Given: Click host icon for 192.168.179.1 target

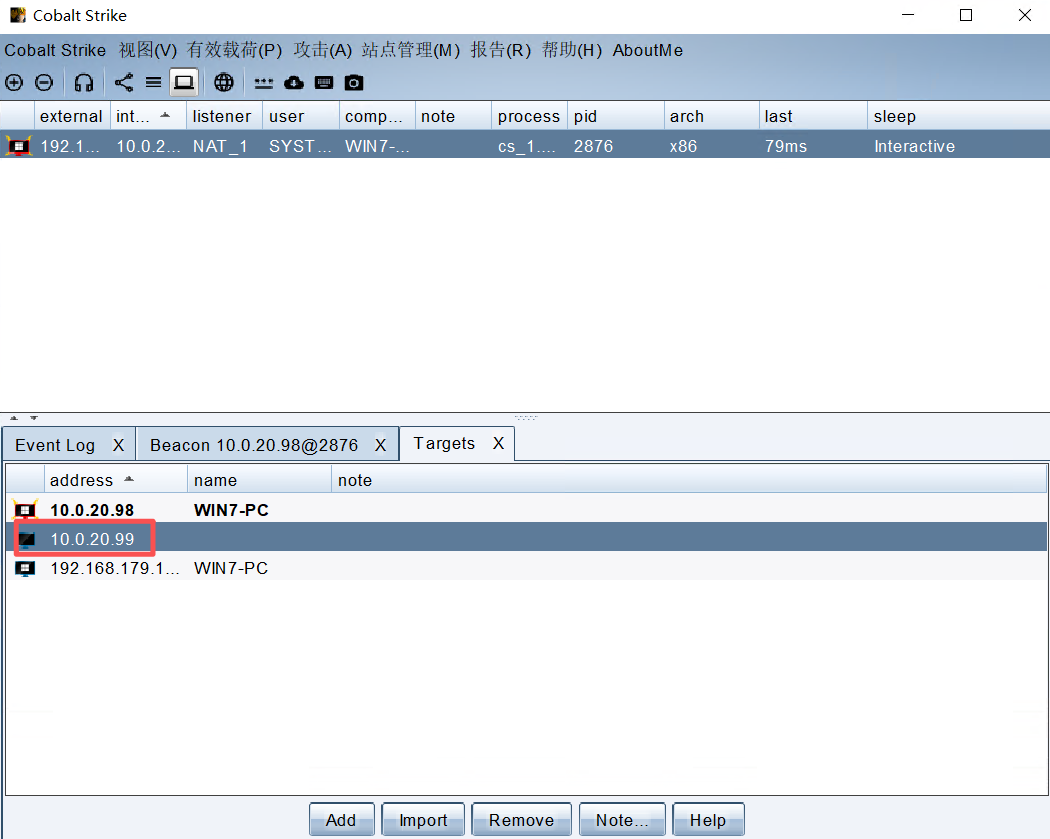Looking at the screenshot, I should click(25, 568).
